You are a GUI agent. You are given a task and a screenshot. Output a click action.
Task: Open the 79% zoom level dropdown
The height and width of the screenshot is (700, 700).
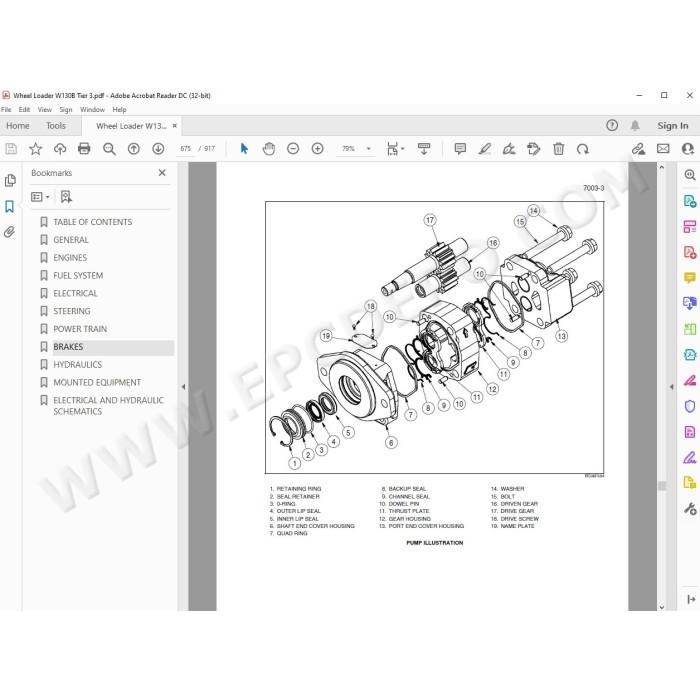point(356,149)
